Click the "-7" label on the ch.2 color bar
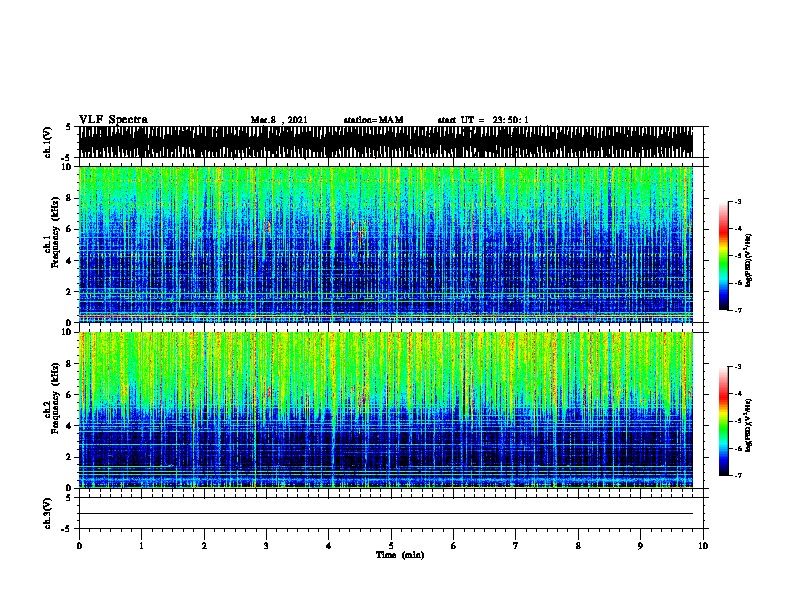The height and width of the screenshot is (612, 792). click(738, 476)
